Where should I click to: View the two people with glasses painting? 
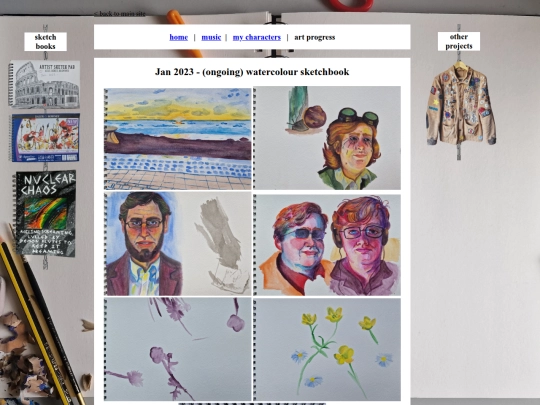click(x=327, y=245)
